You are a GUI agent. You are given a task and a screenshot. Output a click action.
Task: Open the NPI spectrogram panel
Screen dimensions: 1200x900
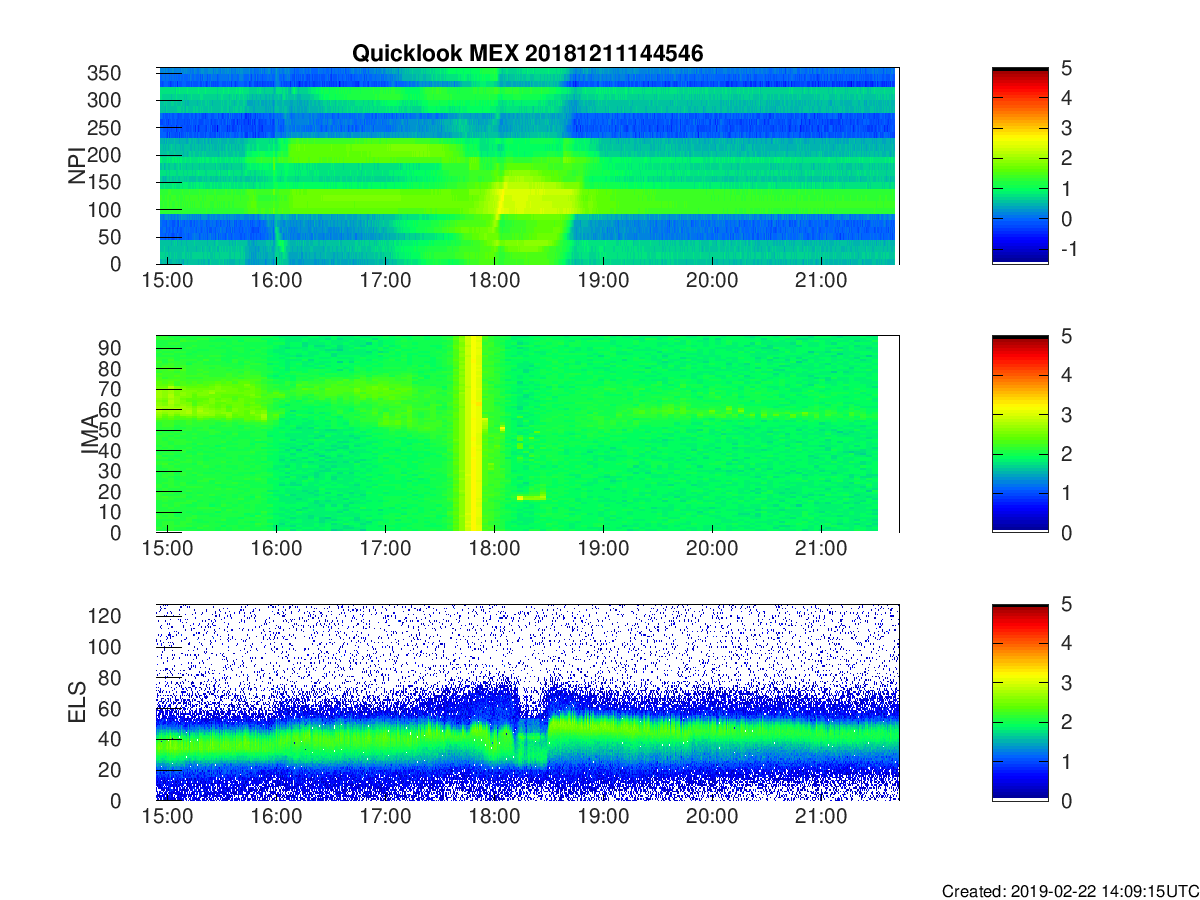click(528, 166)
